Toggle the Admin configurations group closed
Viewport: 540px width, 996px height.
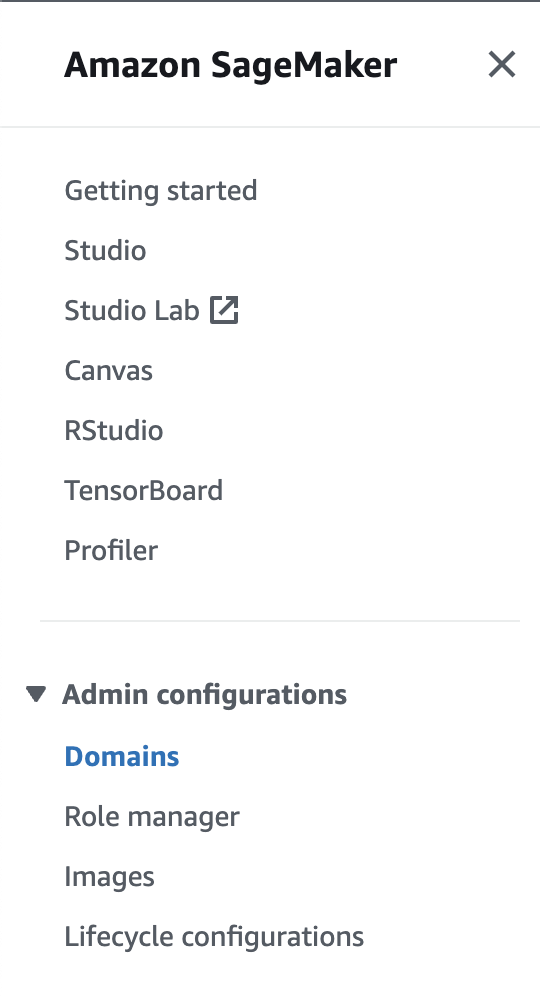[x=36, y=694]
